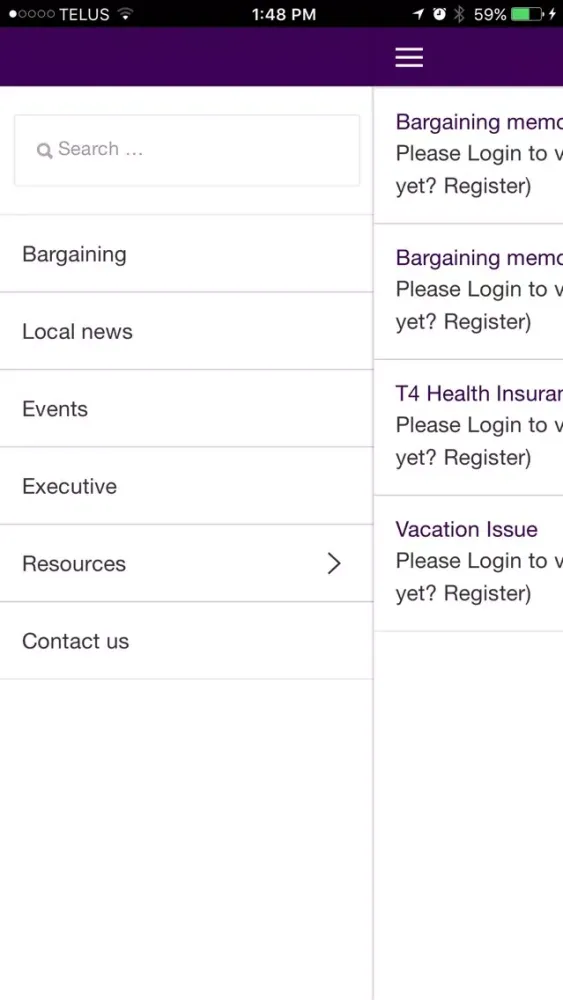
Task: Tap the hamburger menu icon
Action: point(409,57)
